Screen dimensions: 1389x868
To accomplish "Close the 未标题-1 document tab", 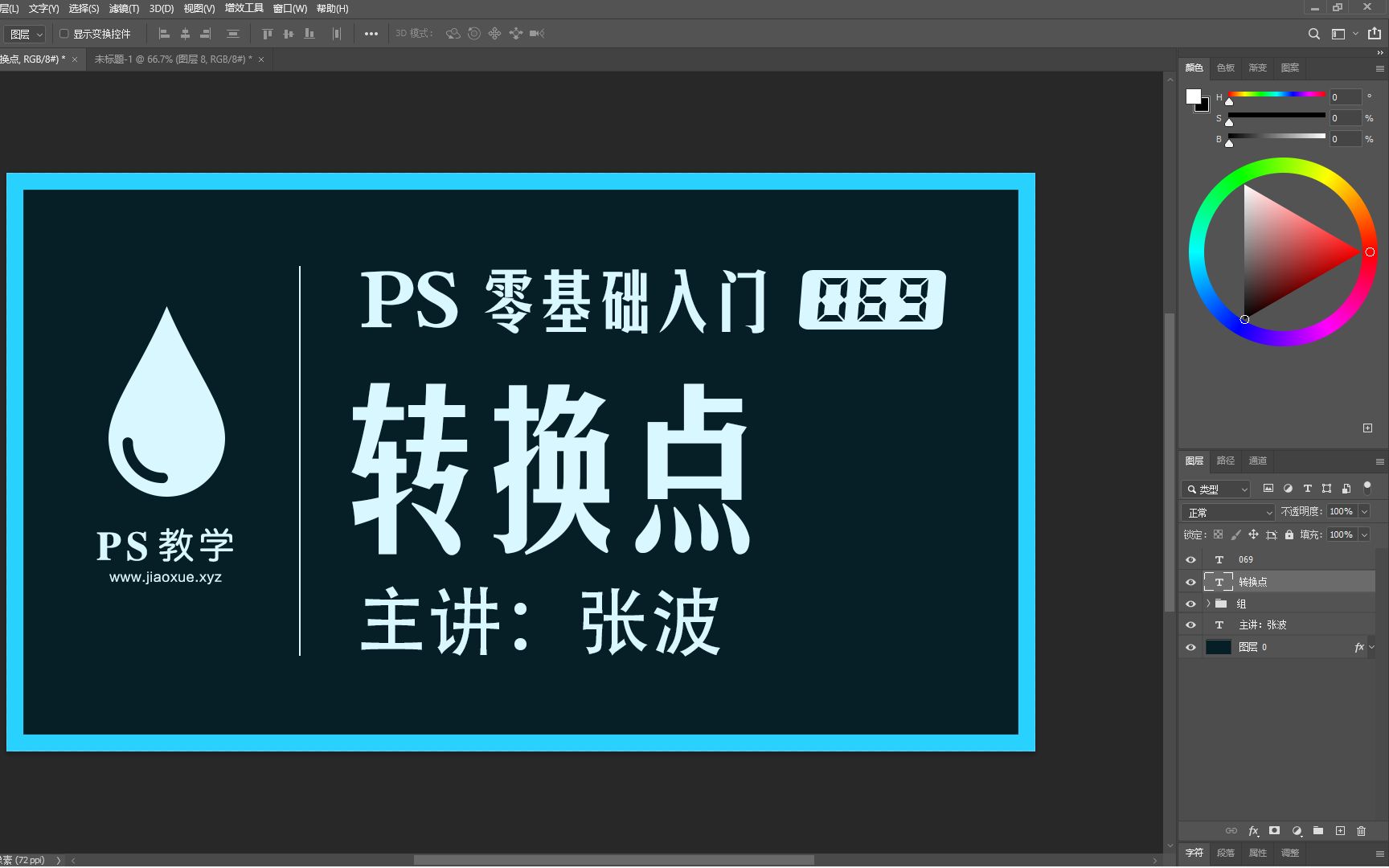I will pos(261,59).
